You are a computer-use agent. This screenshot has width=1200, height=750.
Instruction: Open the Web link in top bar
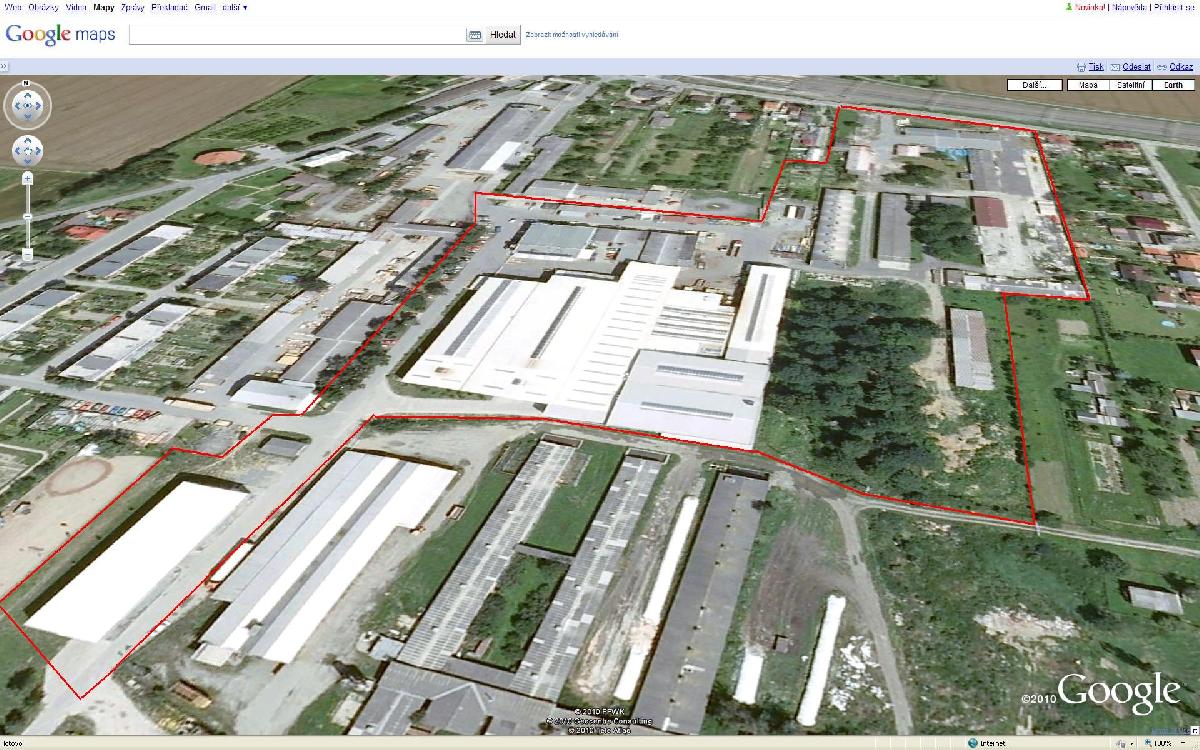pos(13,7)
